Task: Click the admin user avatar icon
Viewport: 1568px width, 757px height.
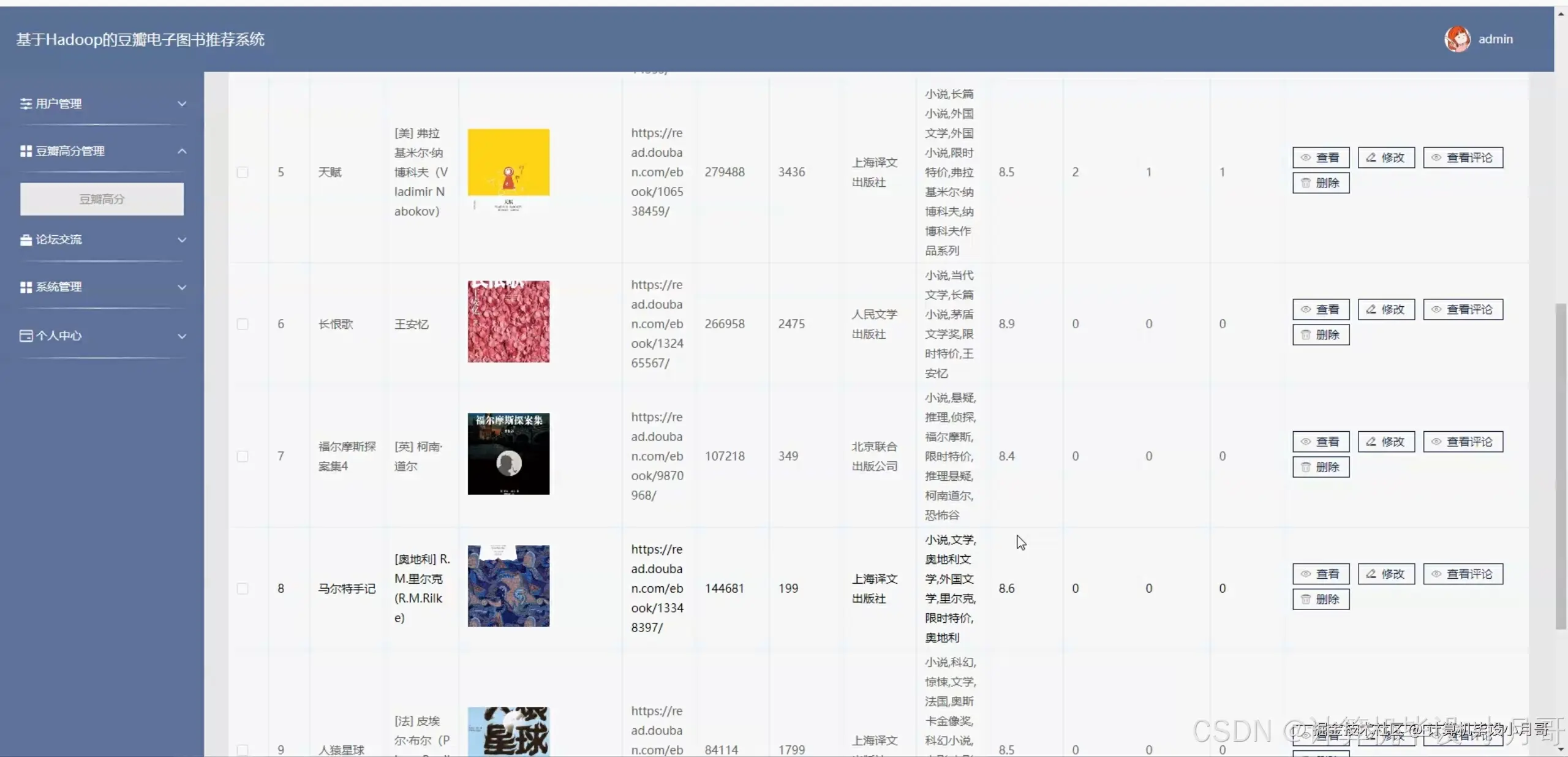Action: click(1457, 39)
